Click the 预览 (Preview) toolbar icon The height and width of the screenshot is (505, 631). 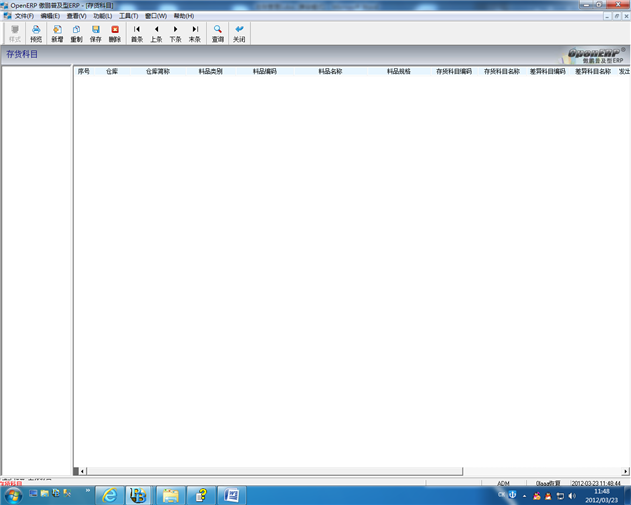click(36, 33)
